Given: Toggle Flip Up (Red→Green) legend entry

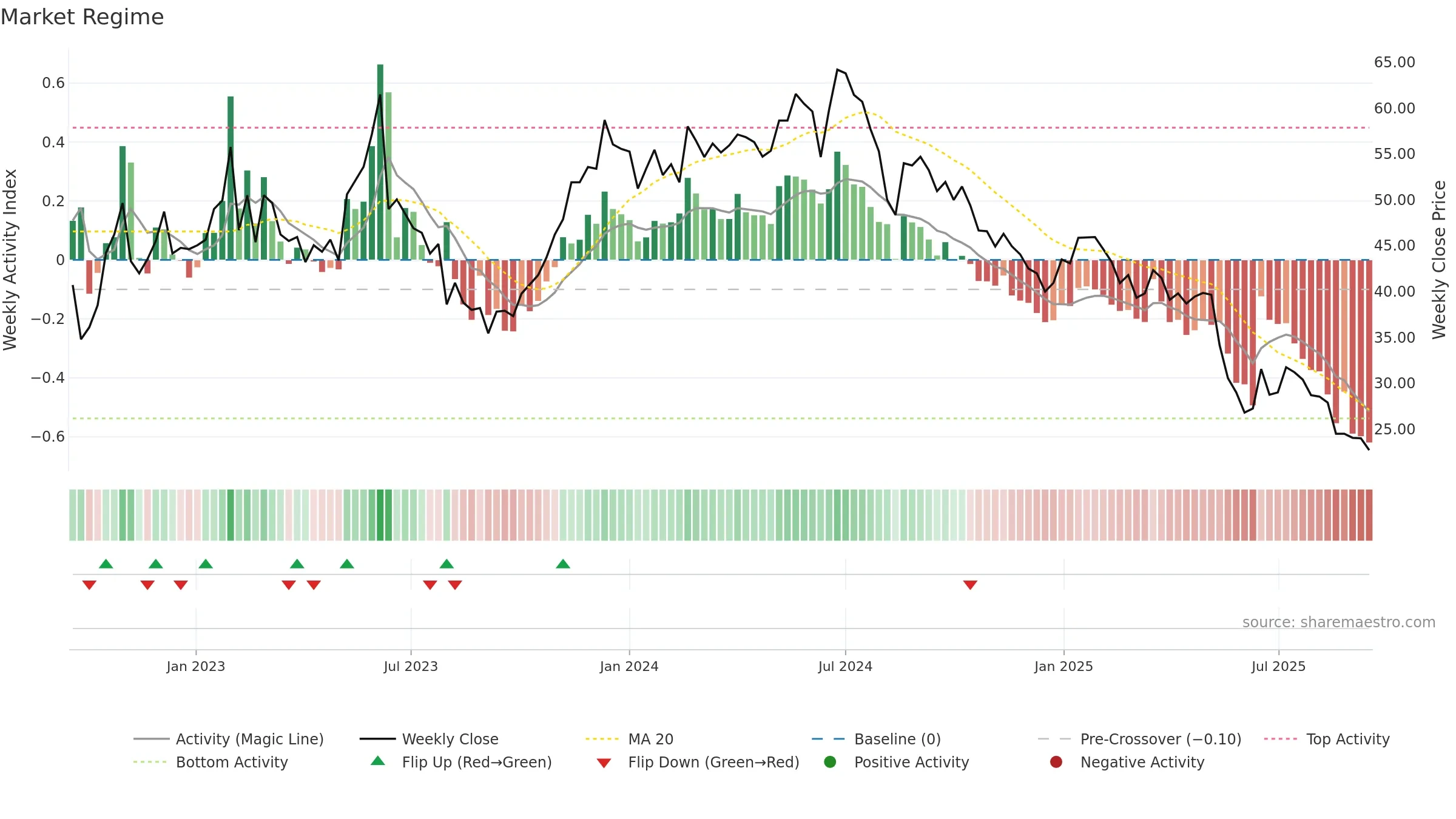Looking at the screenshot, I should 461,762.
